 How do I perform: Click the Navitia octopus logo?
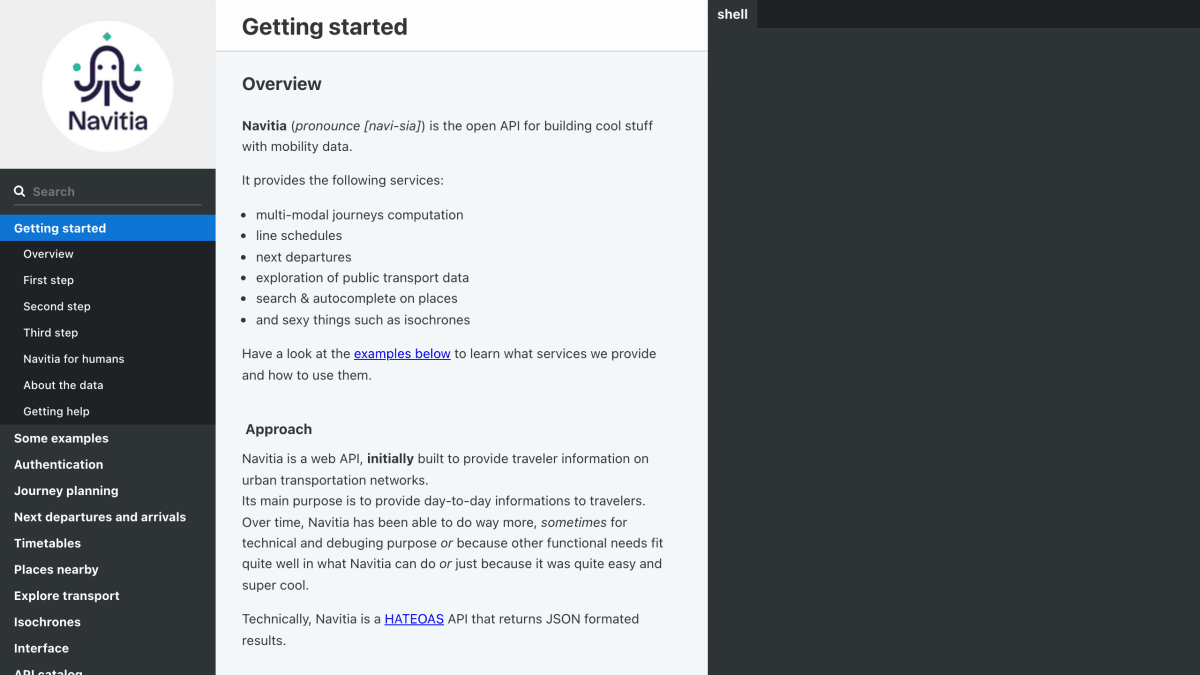(108, 86)
